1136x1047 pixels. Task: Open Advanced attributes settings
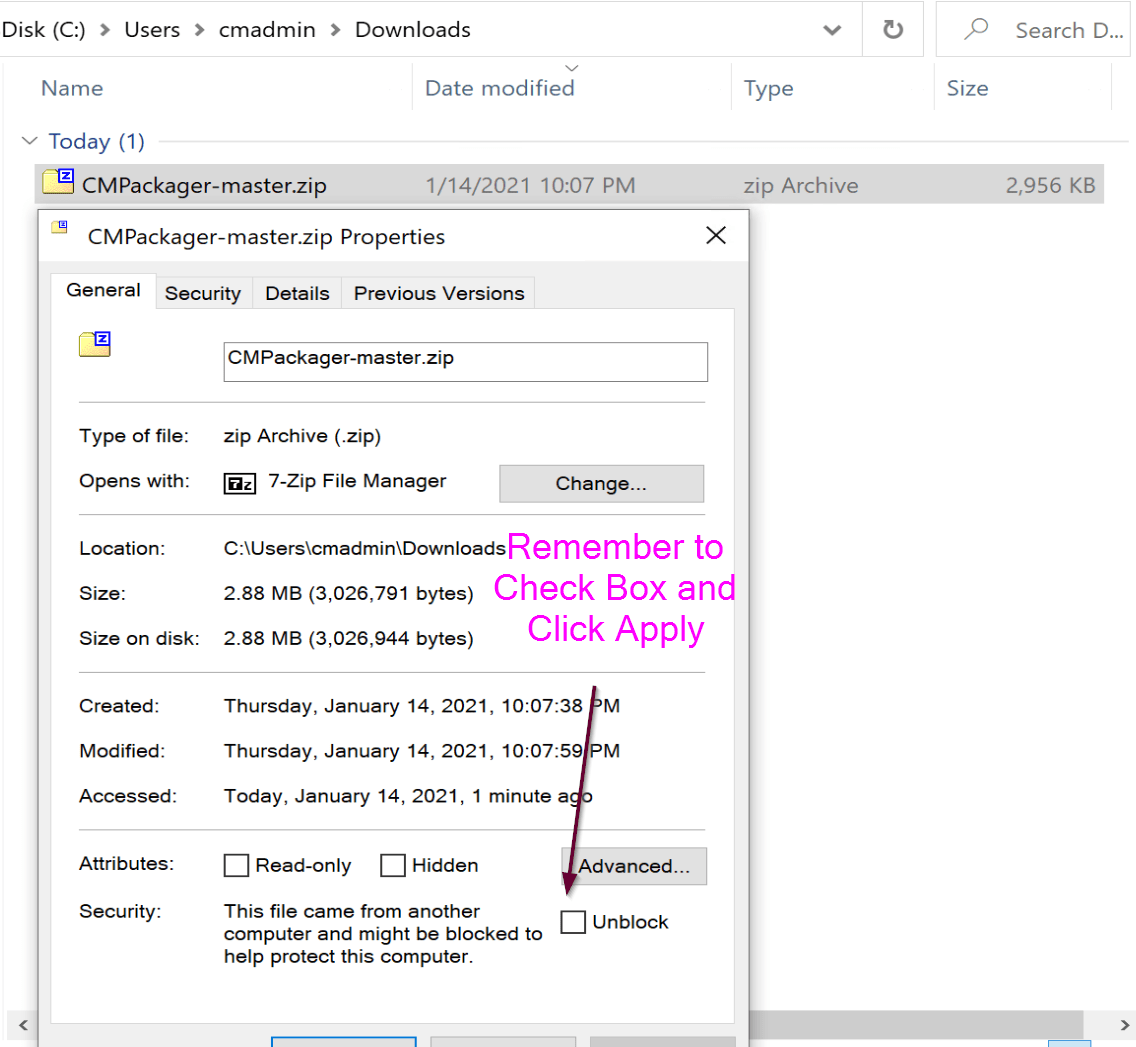pyautogui.click(x=633, y=865)
